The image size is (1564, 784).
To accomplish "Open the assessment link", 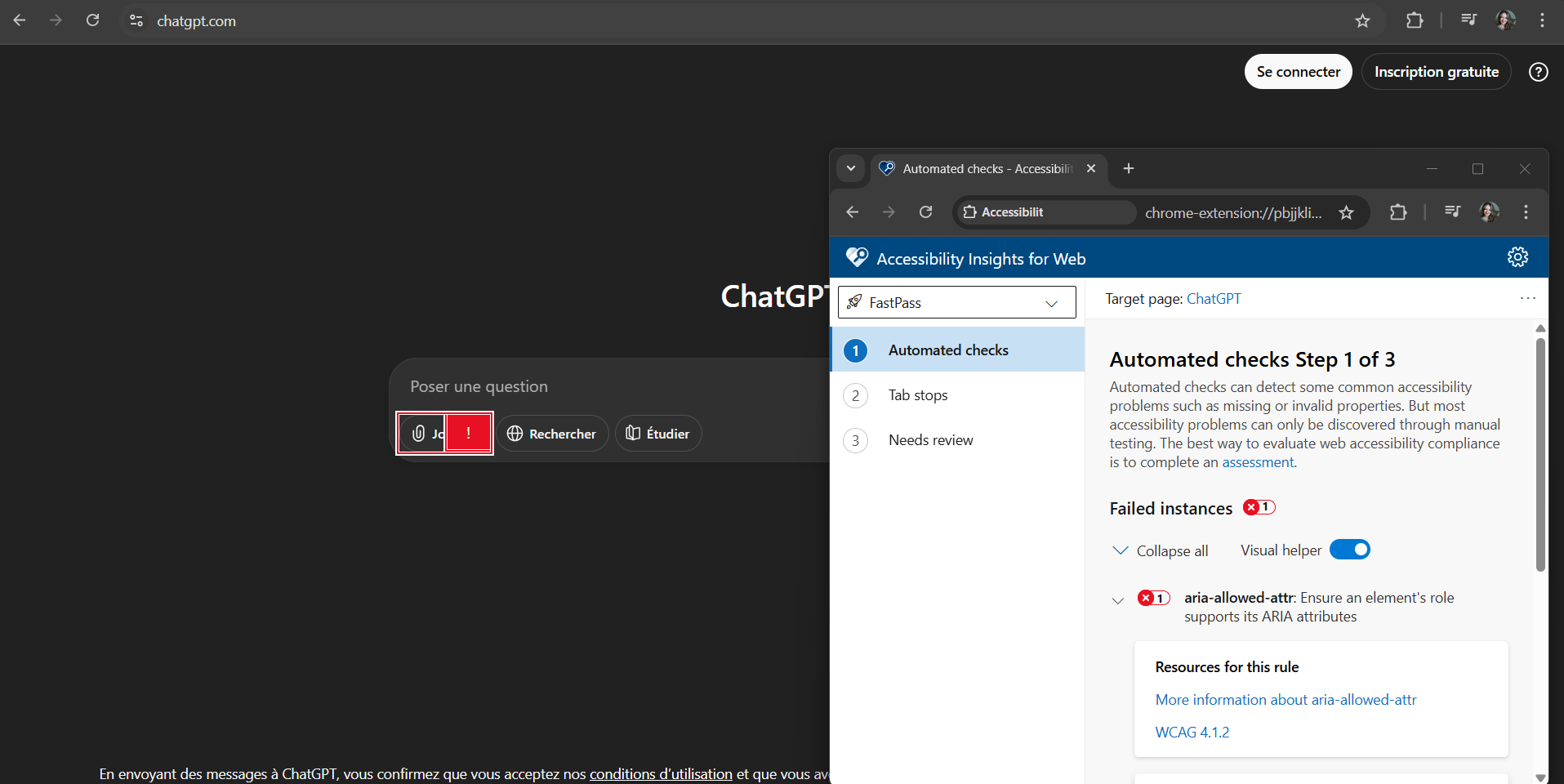I will [x=1258, y=462].
